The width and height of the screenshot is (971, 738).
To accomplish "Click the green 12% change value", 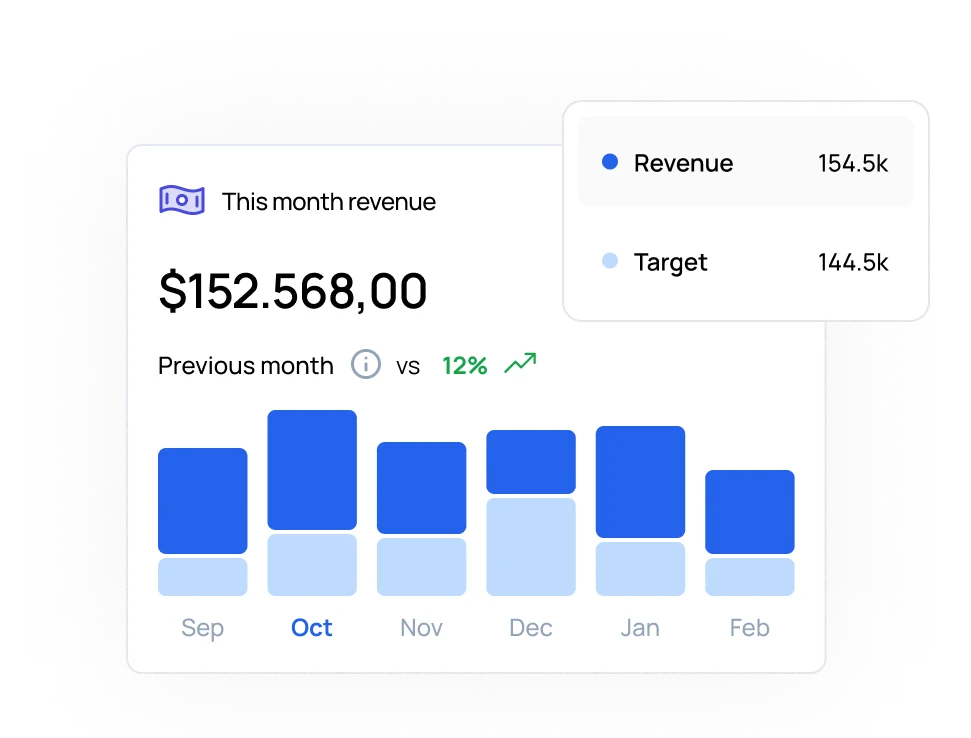I will (x=464, y=366).
